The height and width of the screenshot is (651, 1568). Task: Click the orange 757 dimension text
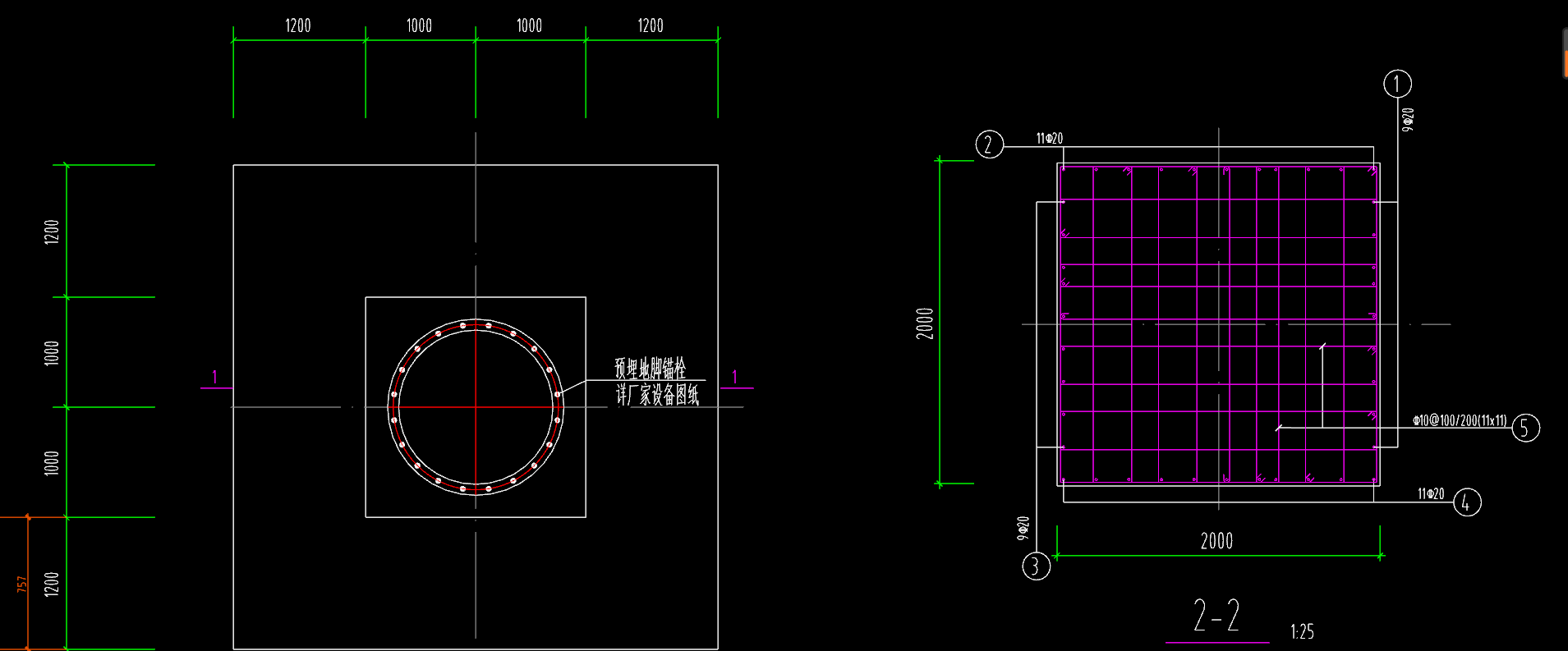point(22,584)
